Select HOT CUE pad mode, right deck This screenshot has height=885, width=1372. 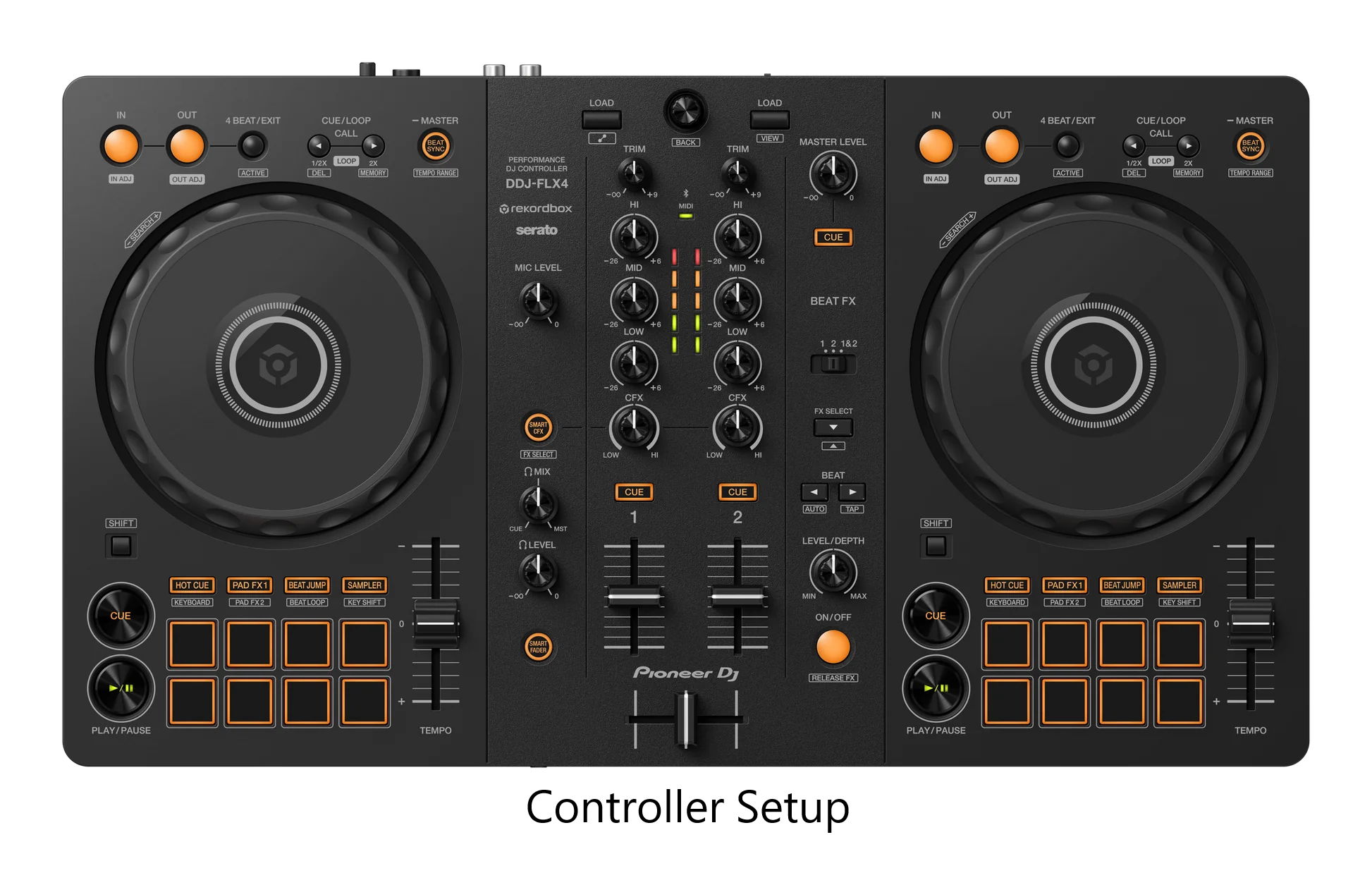(1007, 585)
